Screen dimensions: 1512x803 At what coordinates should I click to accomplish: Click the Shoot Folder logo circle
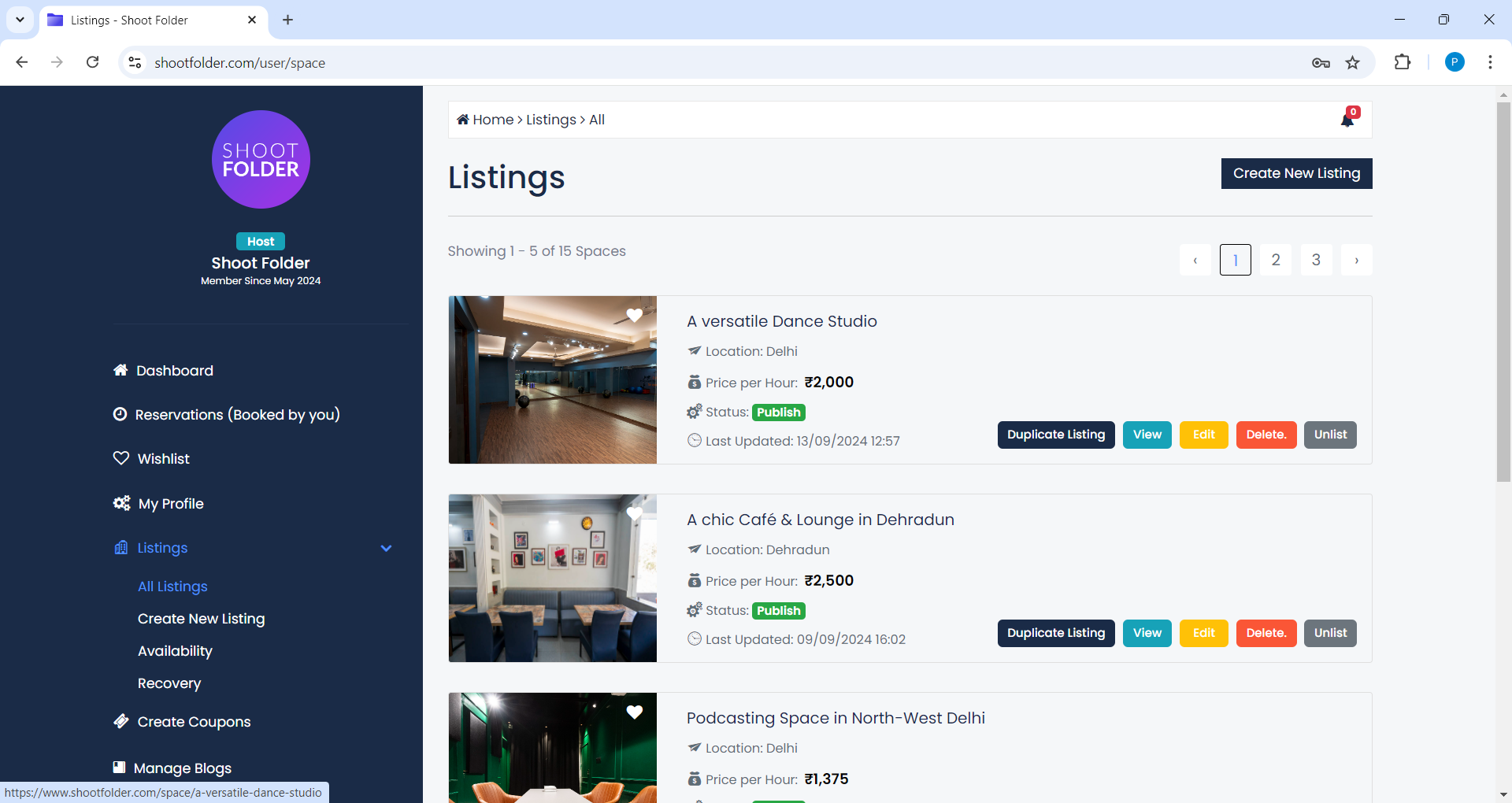(261, 159)
